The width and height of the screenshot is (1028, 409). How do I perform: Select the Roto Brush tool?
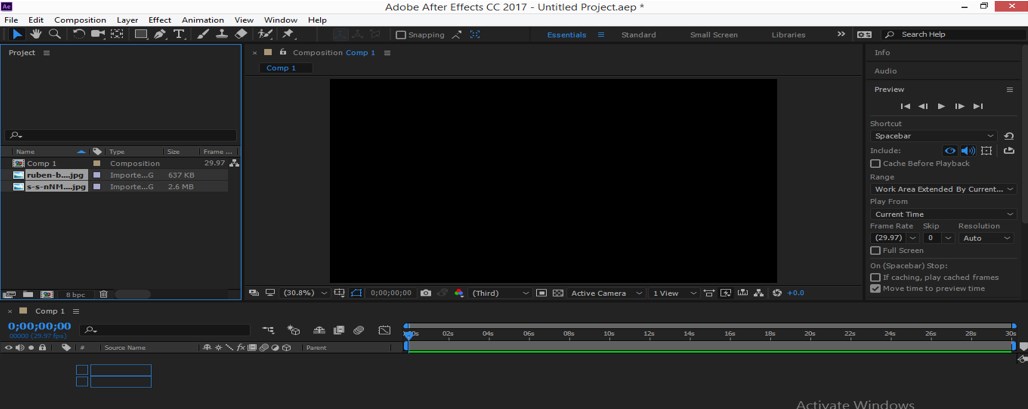tap(265, 34)
